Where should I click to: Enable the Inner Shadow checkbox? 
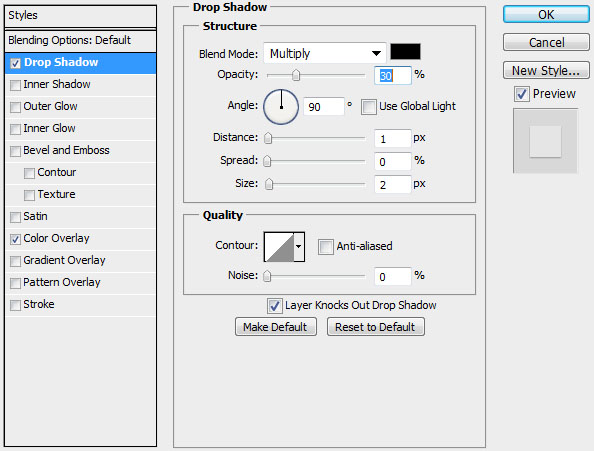coord(16,85)
